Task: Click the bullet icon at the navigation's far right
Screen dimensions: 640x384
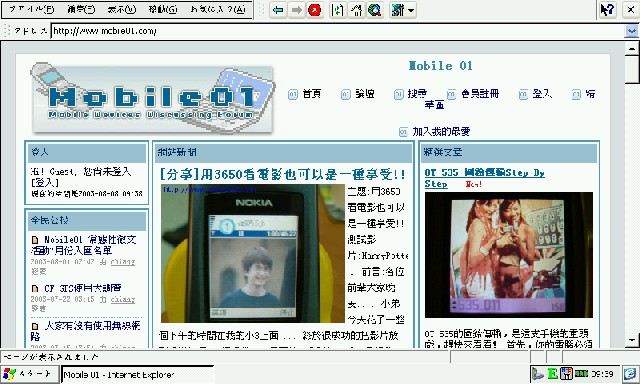Action: pos(576,95)
